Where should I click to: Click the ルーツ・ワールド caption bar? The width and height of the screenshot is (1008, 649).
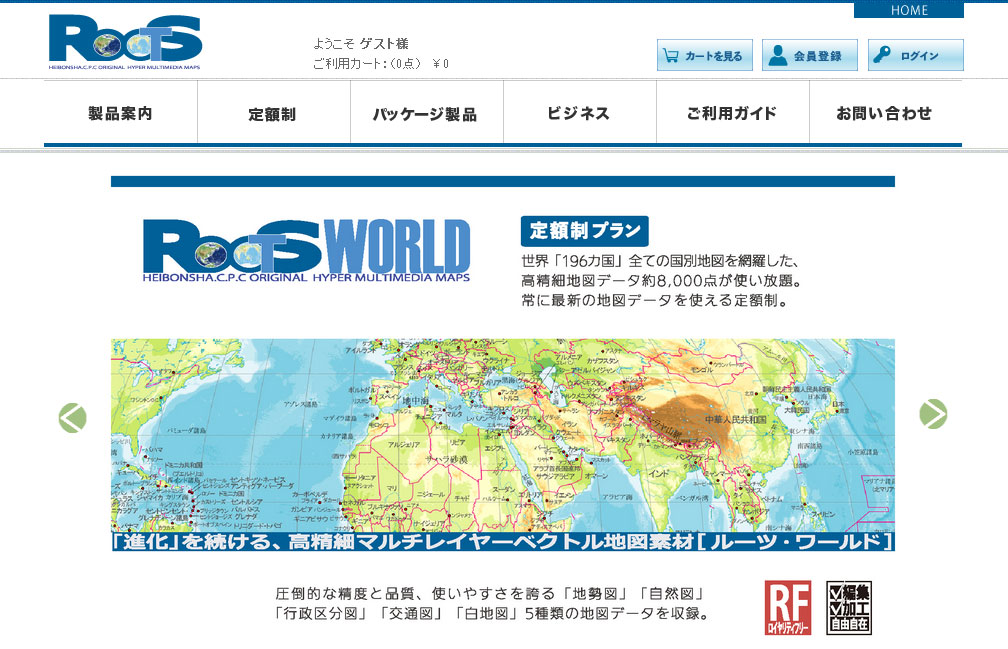503,542
